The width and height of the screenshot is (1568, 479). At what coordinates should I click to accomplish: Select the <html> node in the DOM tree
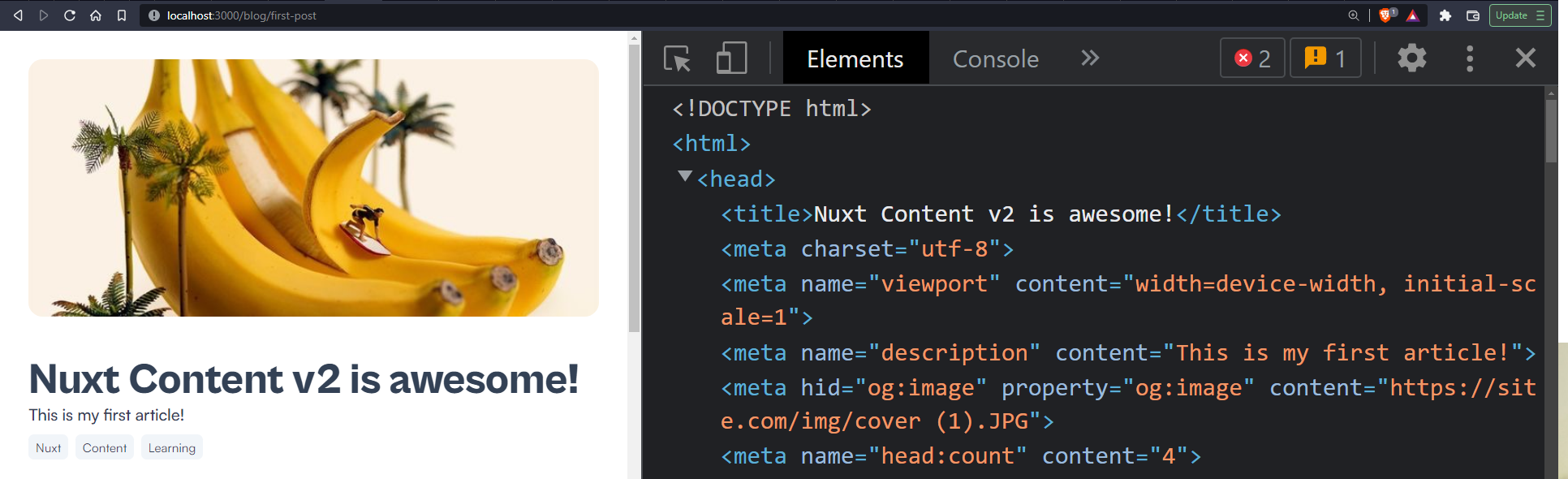point(712,144)
